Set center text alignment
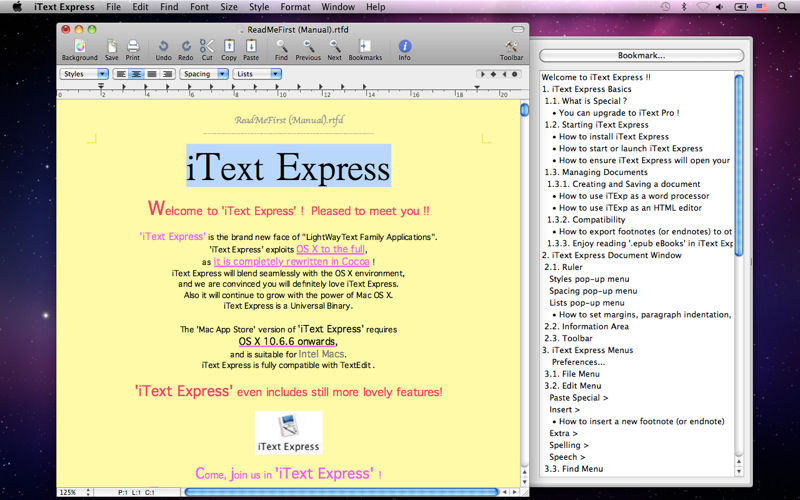Image resolution: width=800 pixels, height=500 pixels. pos(136,74)
